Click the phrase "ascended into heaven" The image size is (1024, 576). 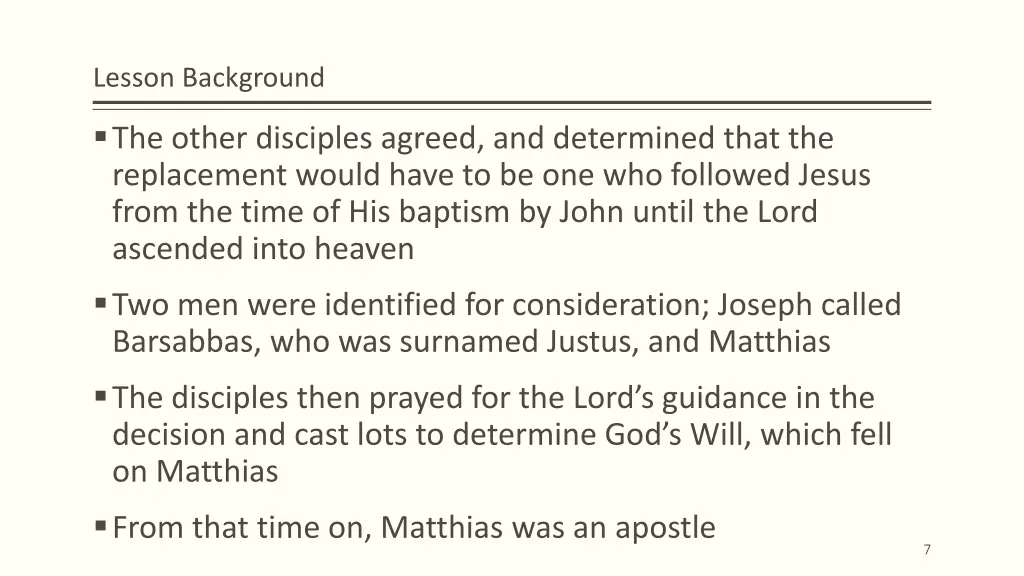click(263, 249)
